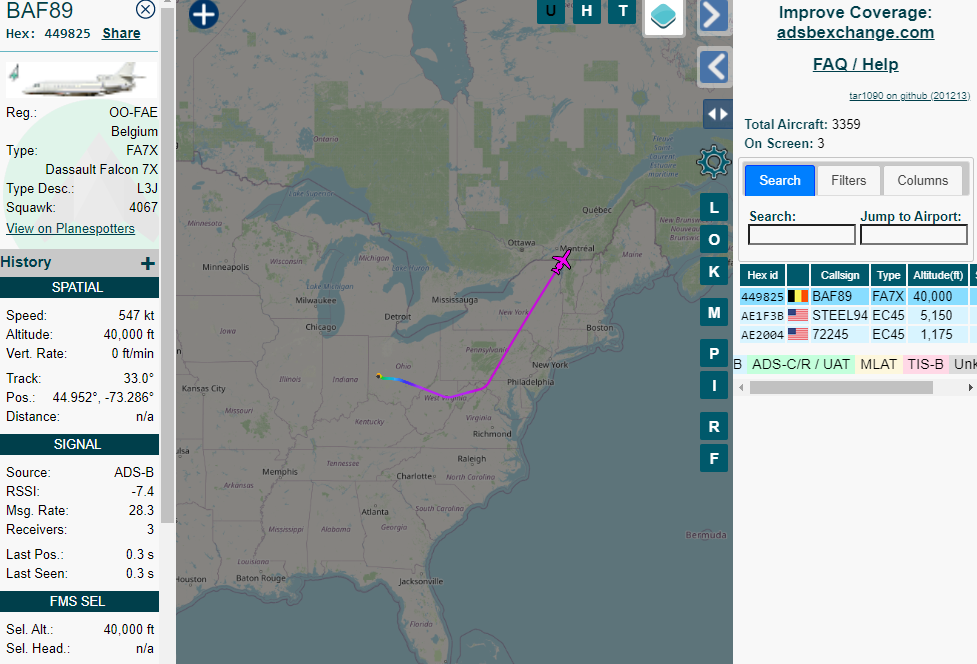Click the MLAT legend label
Screen dimensions: 977x664
coord(879,364)
